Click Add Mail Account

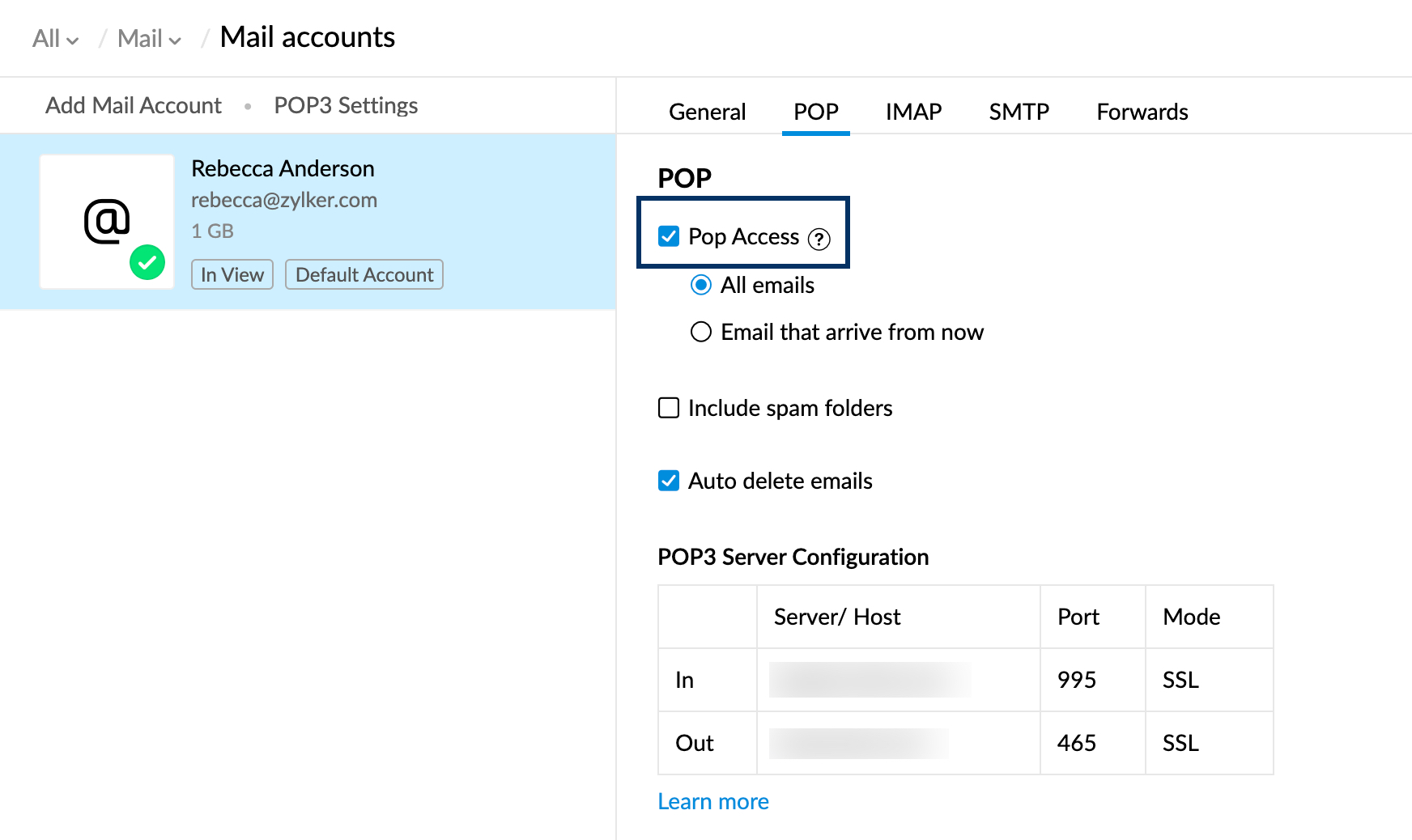click(x=134, y=105)
